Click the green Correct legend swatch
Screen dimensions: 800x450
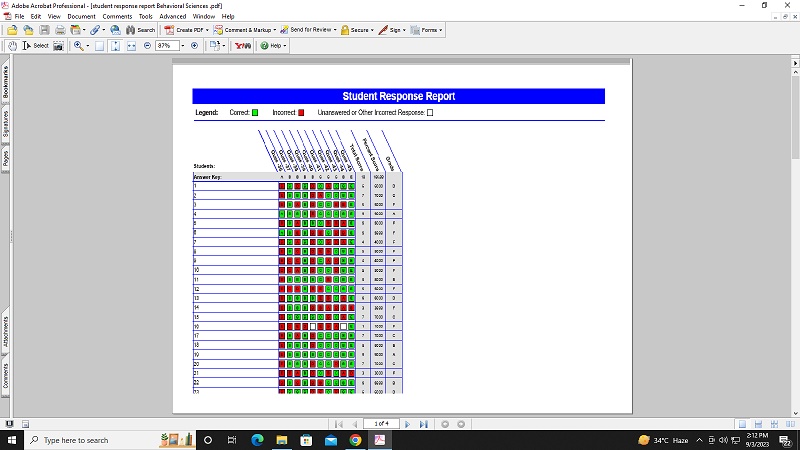click(255, 113)
